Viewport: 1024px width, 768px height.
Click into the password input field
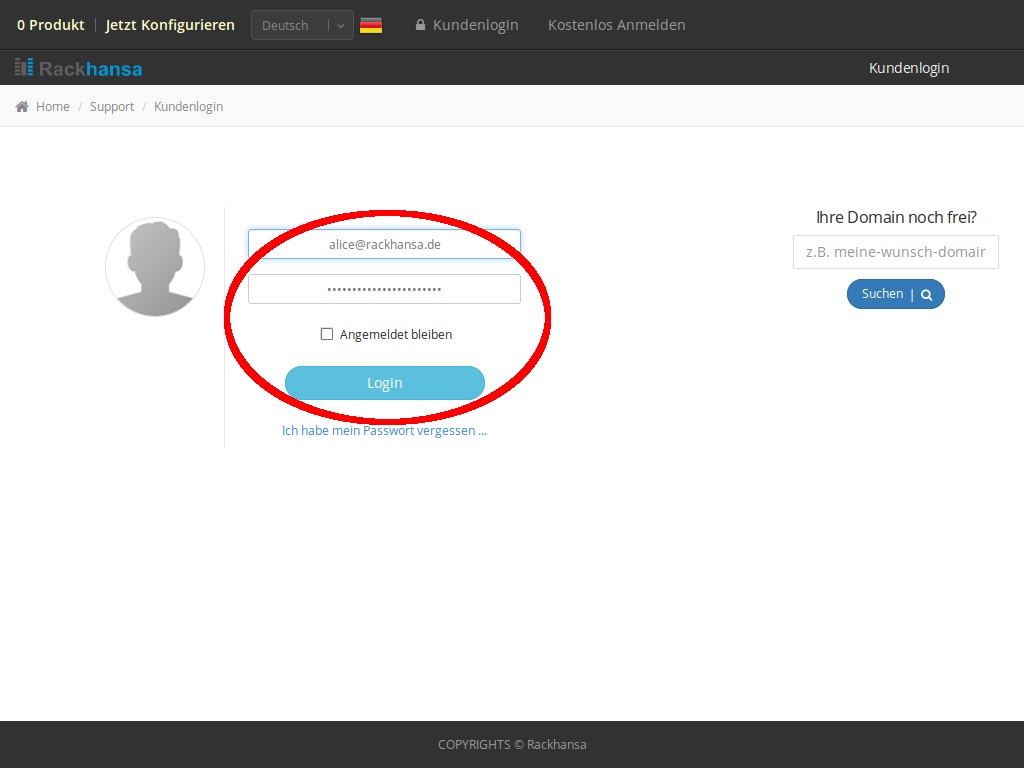click(x=384, y=289)
